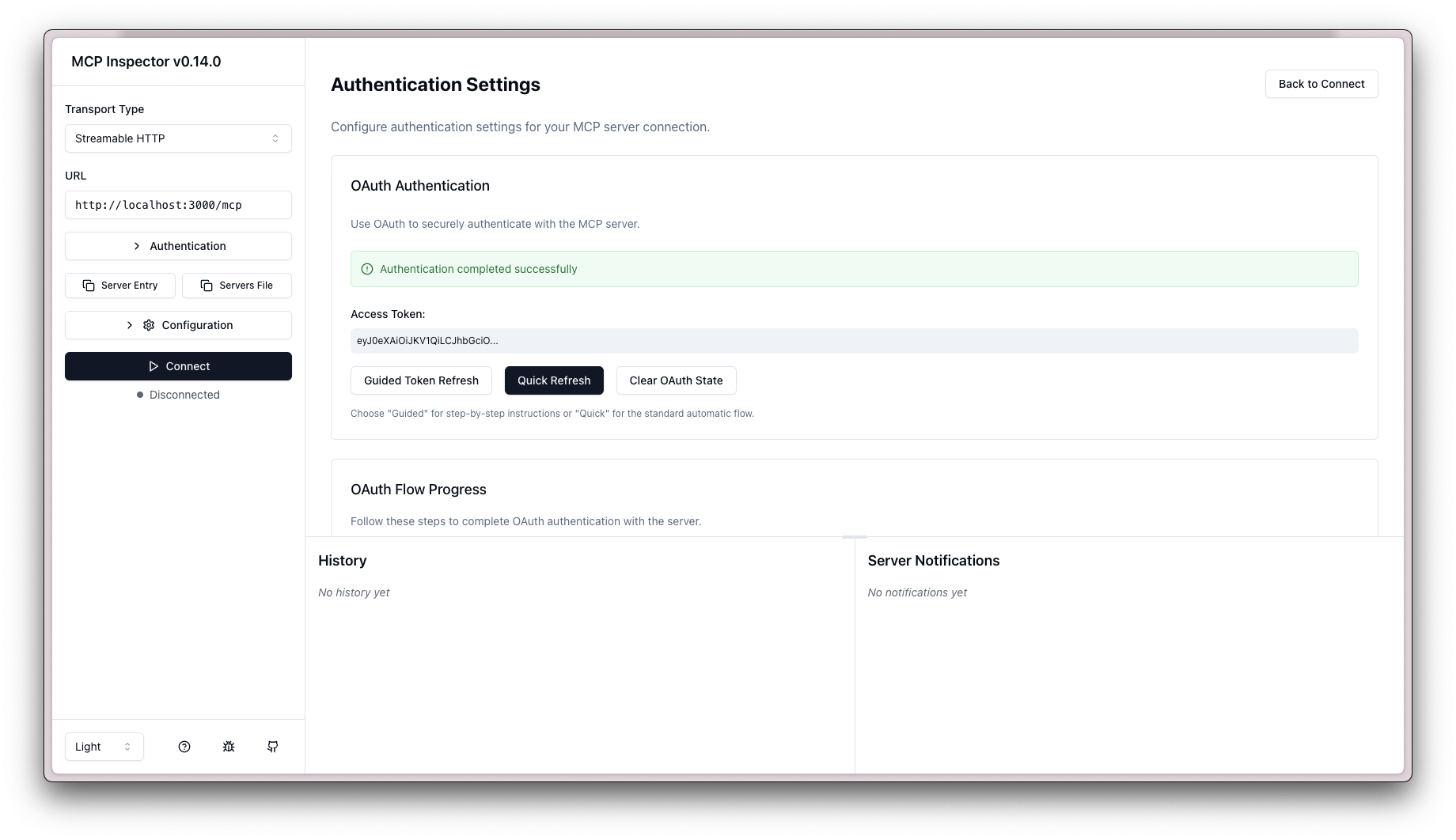Click Back to Connect button
The height and width of the screenshot is (840, 1456).
[x=1321, y=84]
